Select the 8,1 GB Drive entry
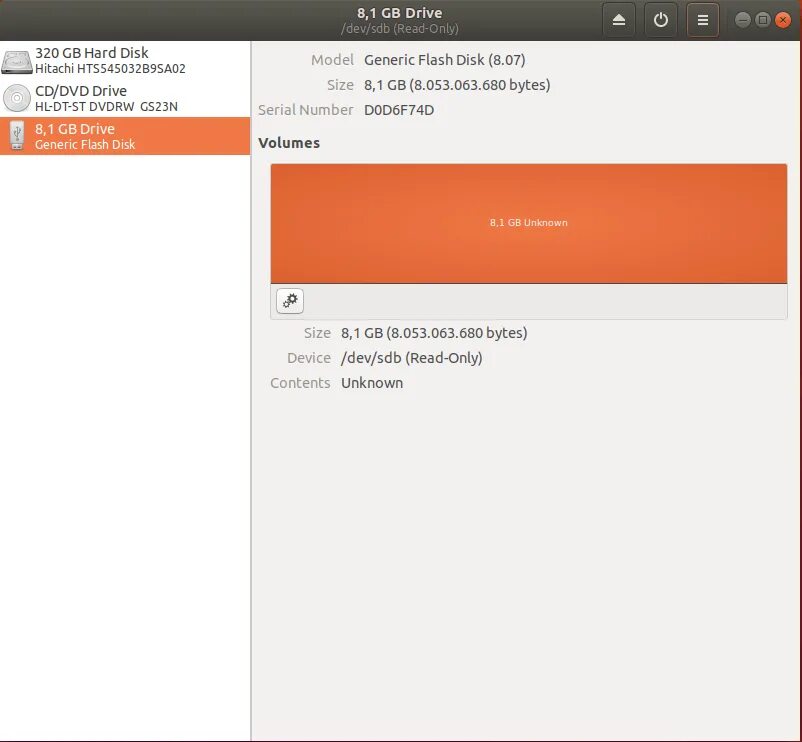The image size is (802, 742). [125, 136]
